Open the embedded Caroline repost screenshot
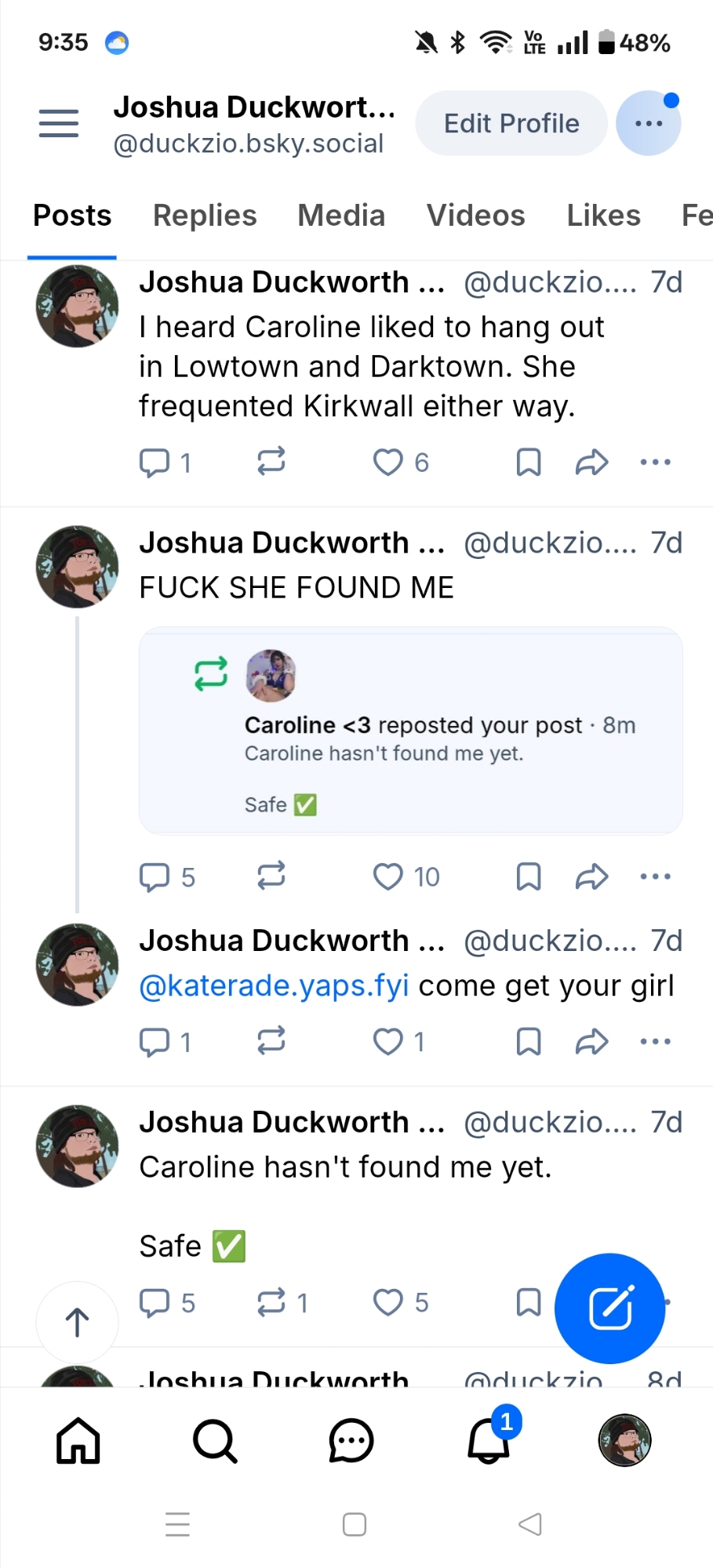Viewport: 713px width, 1568px height. (410, 730)
